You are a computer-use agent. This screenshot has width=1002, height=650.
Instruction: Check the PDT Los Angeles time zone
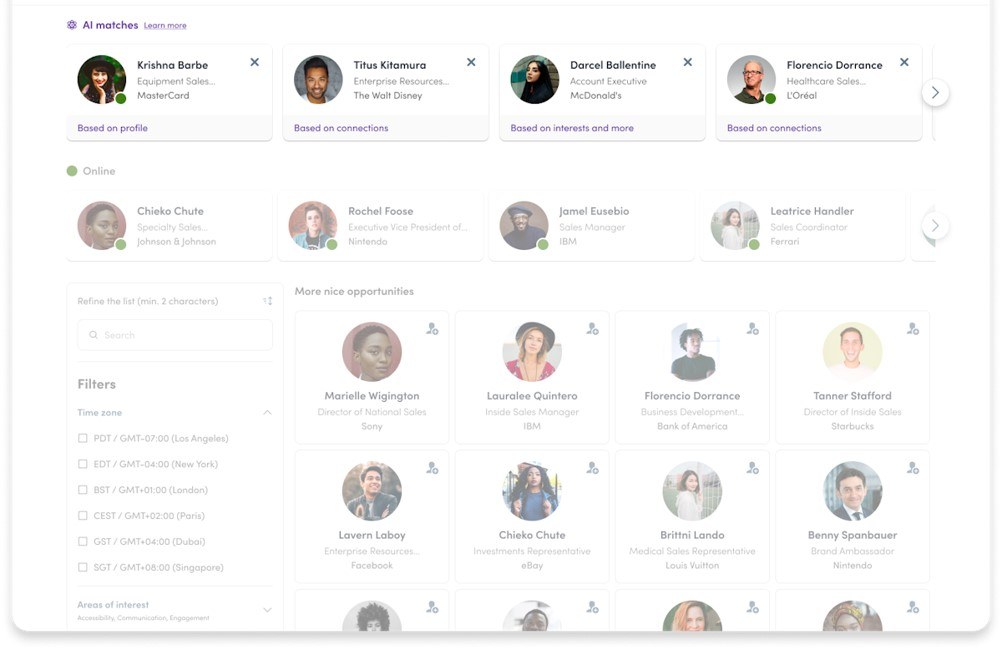83,438
